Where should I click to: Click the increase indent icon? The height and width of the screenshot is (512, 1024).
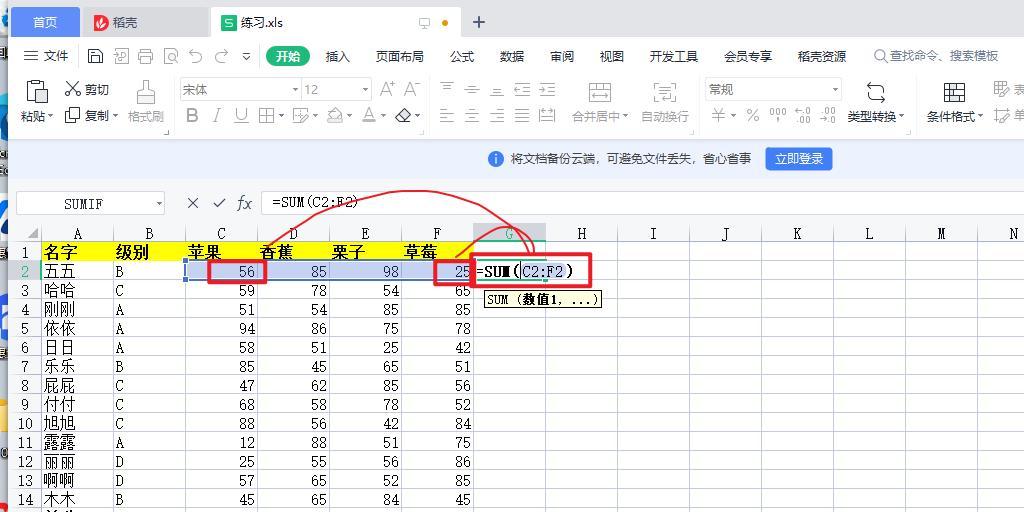547,89
